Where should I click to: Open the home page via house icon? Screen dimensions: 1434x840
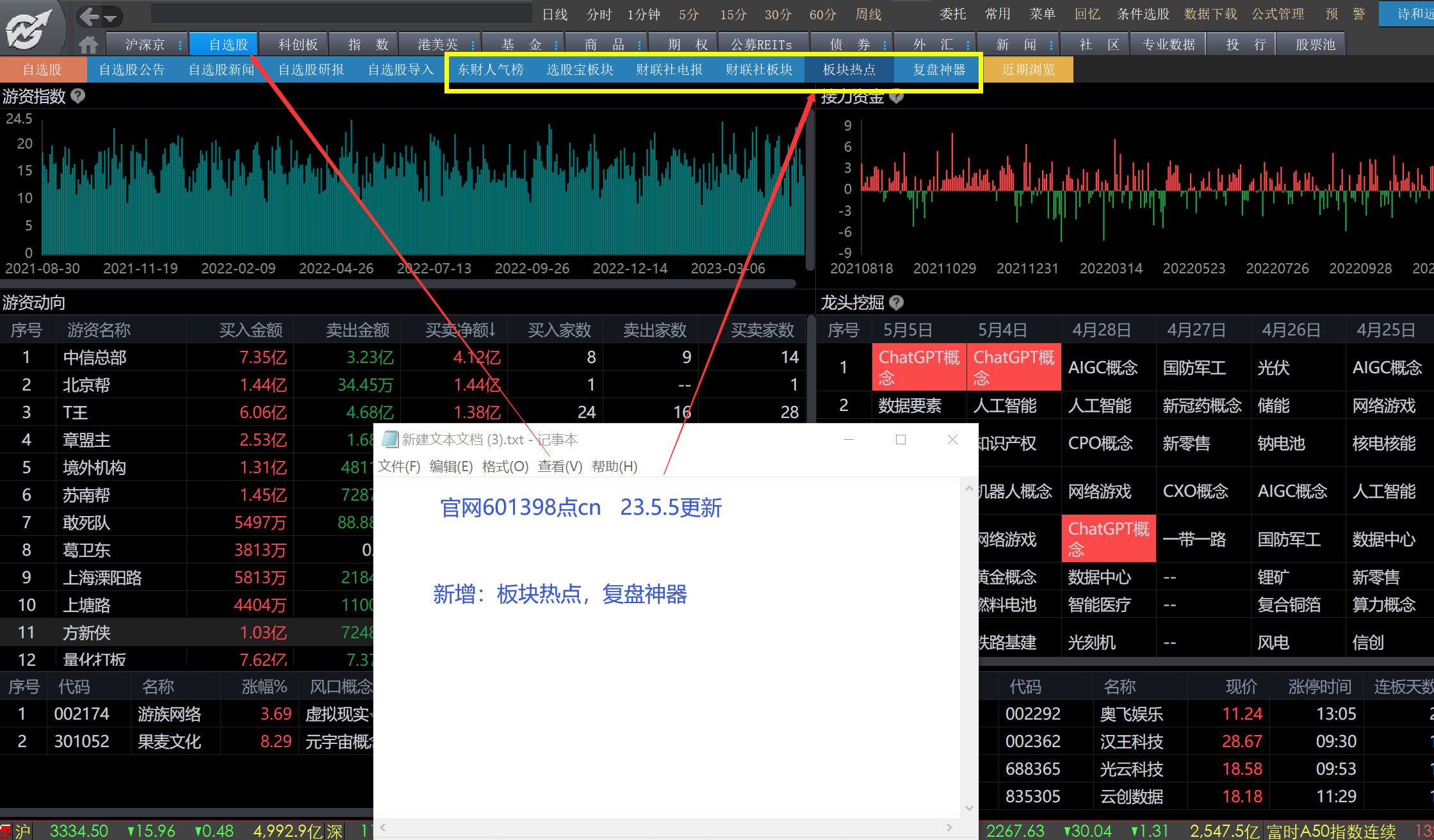[88, 45]
